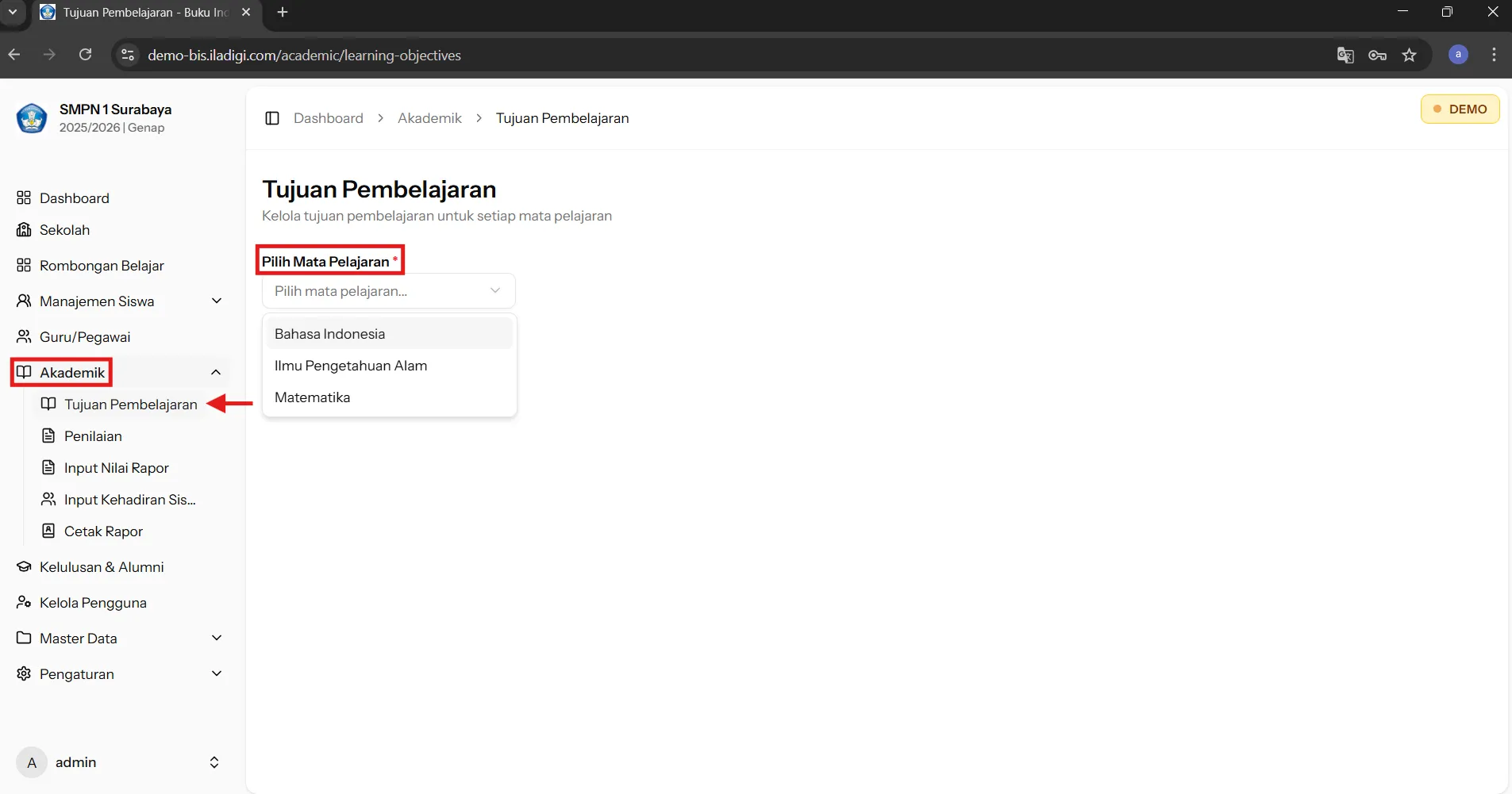
Task: Expand the Pengaturan chevron
Action: 217,673
